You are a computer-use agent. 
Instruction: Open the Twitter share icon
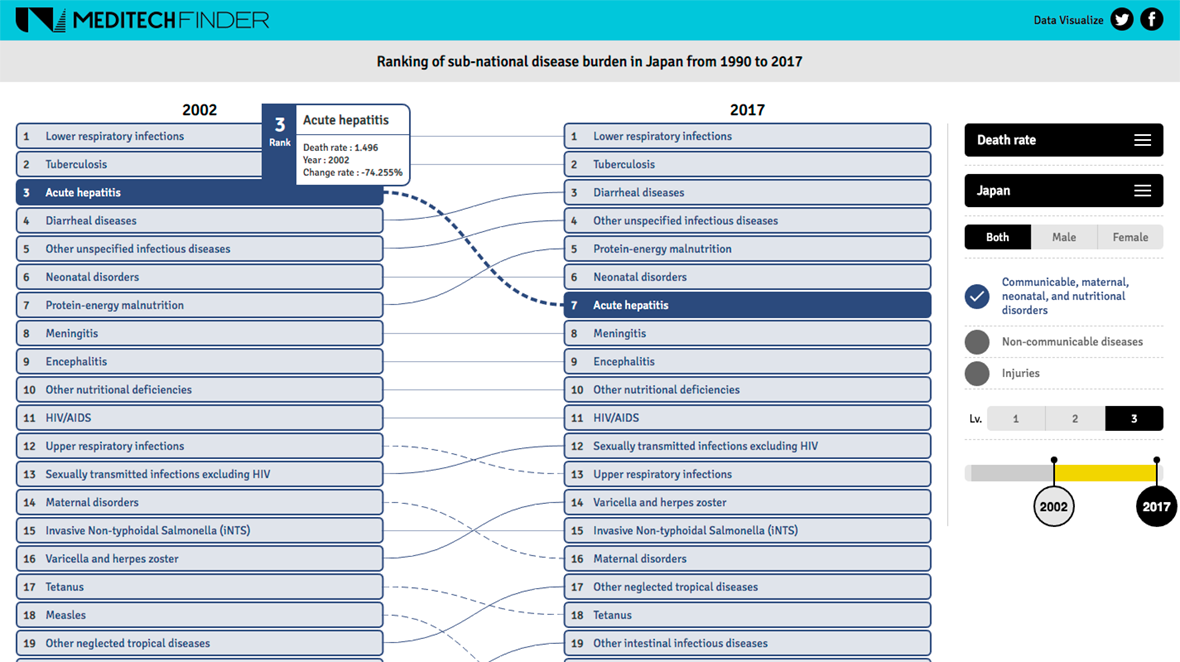[x=1122, y=20]
